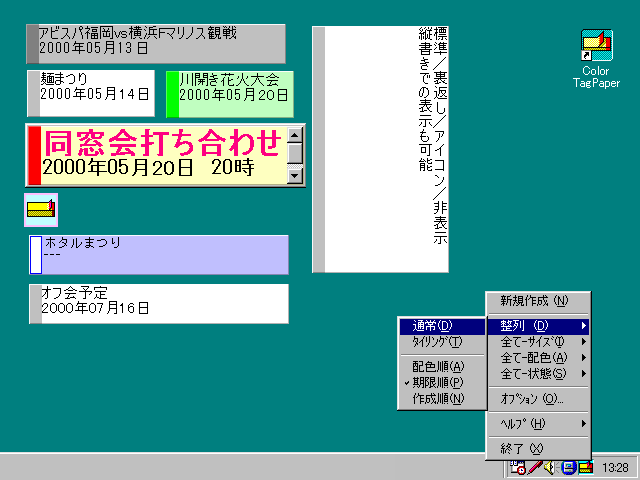Sort by 配色順(A)
640x480 pixels.
(442, 367)
